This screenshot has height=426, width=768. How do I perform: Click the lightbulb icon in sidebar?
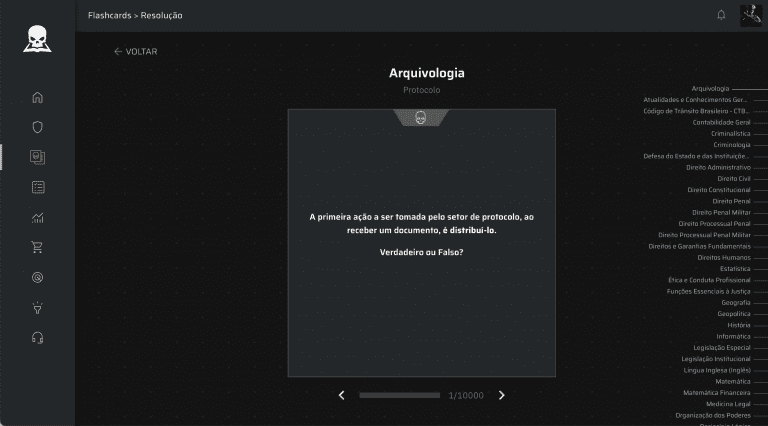pyautogui.click(x=38, y=307)
